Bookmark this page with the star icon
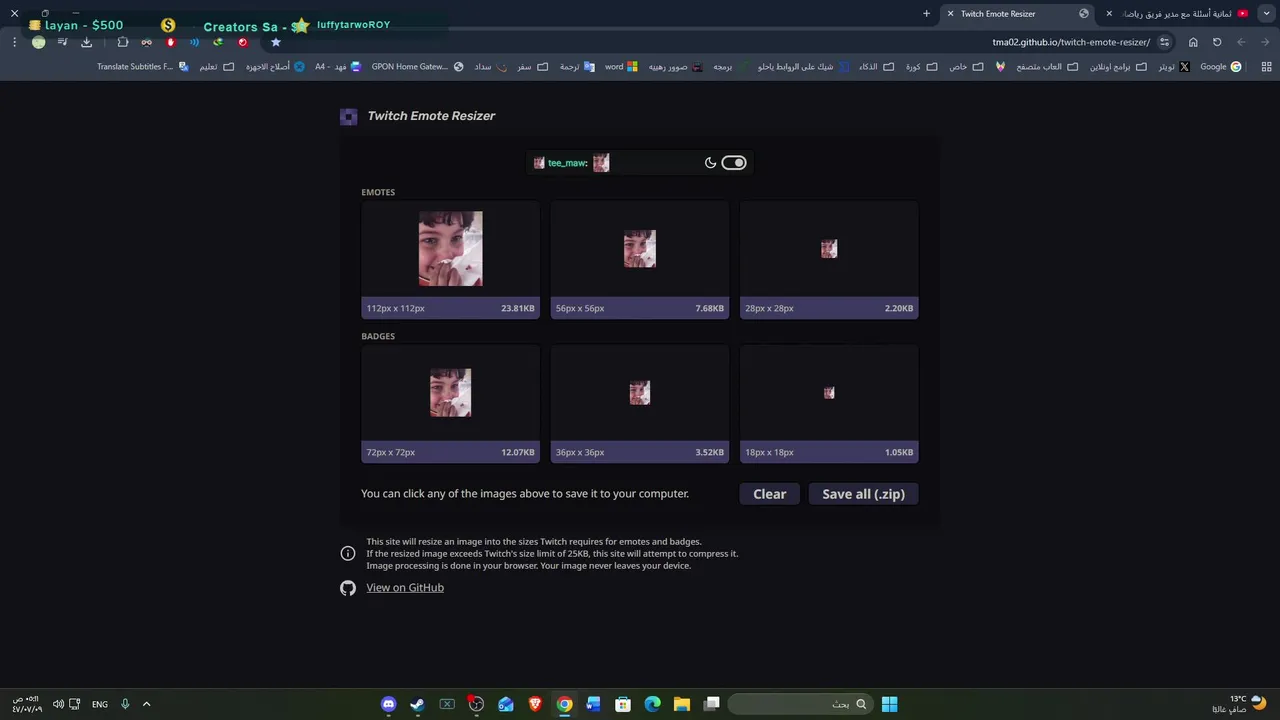 276,42
